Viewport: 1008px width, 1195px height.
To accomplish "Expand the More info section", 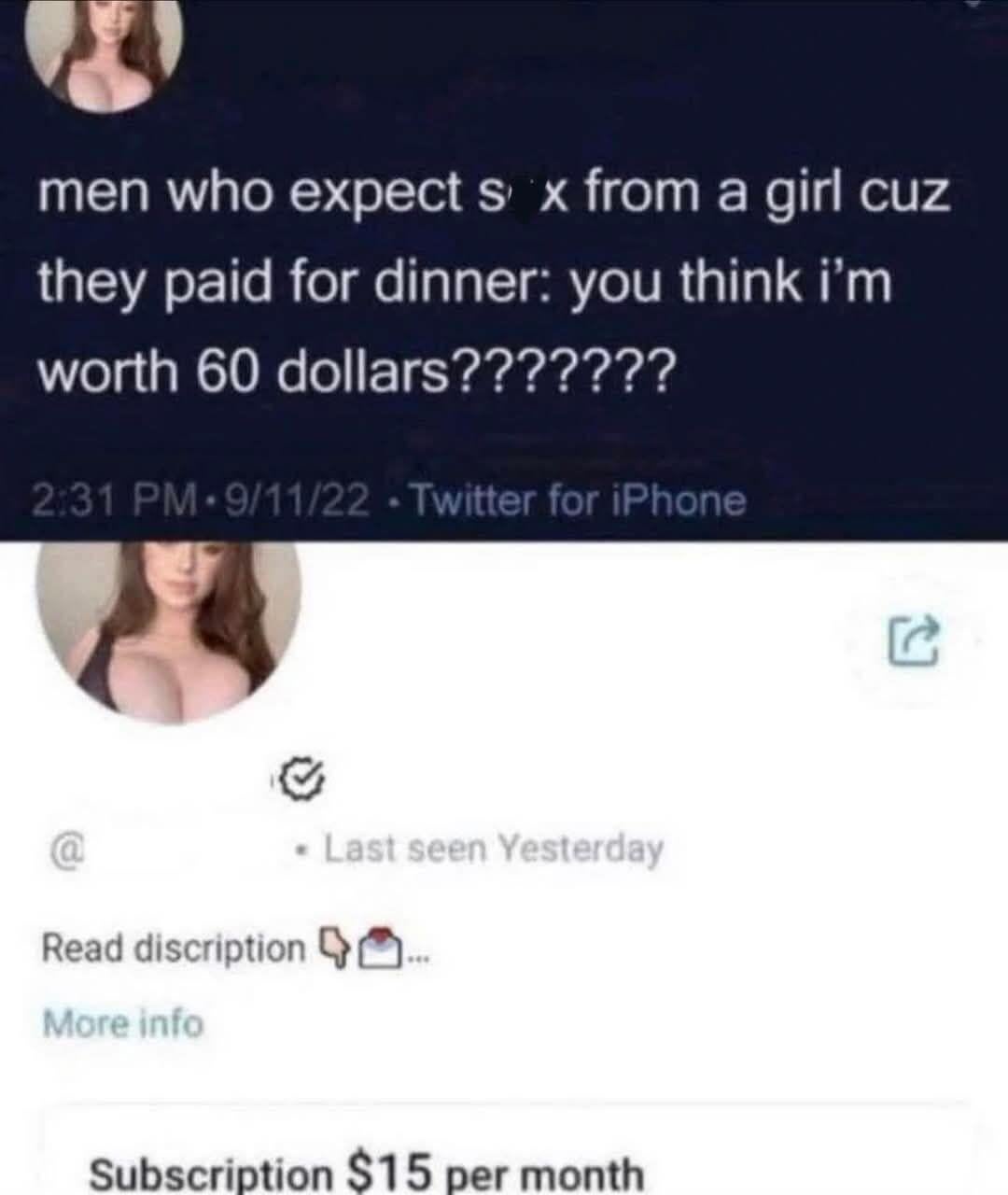I will [122, 1024].
